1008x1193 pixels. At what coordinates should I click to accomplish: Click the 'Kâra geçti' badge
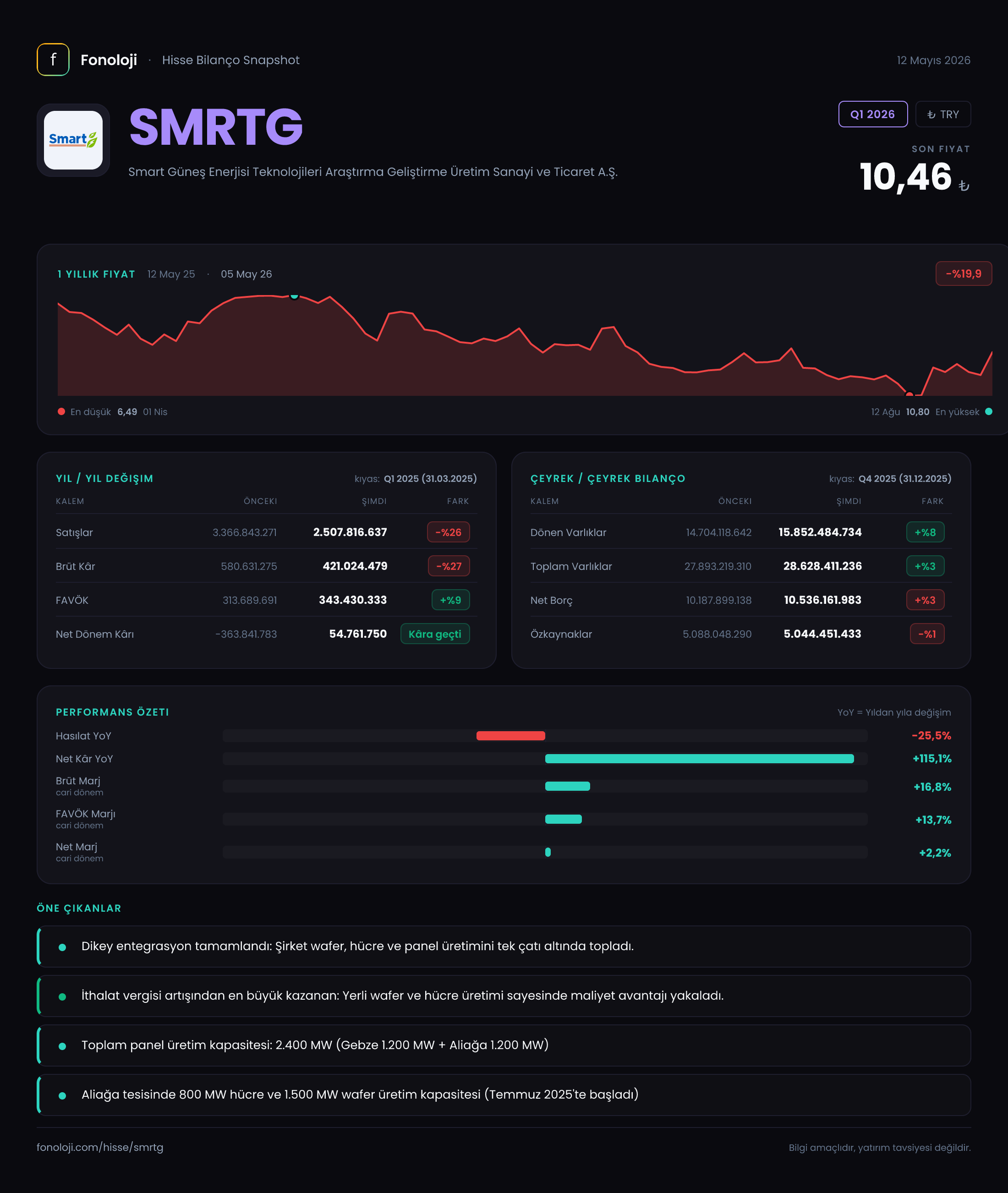pos(435,634)
